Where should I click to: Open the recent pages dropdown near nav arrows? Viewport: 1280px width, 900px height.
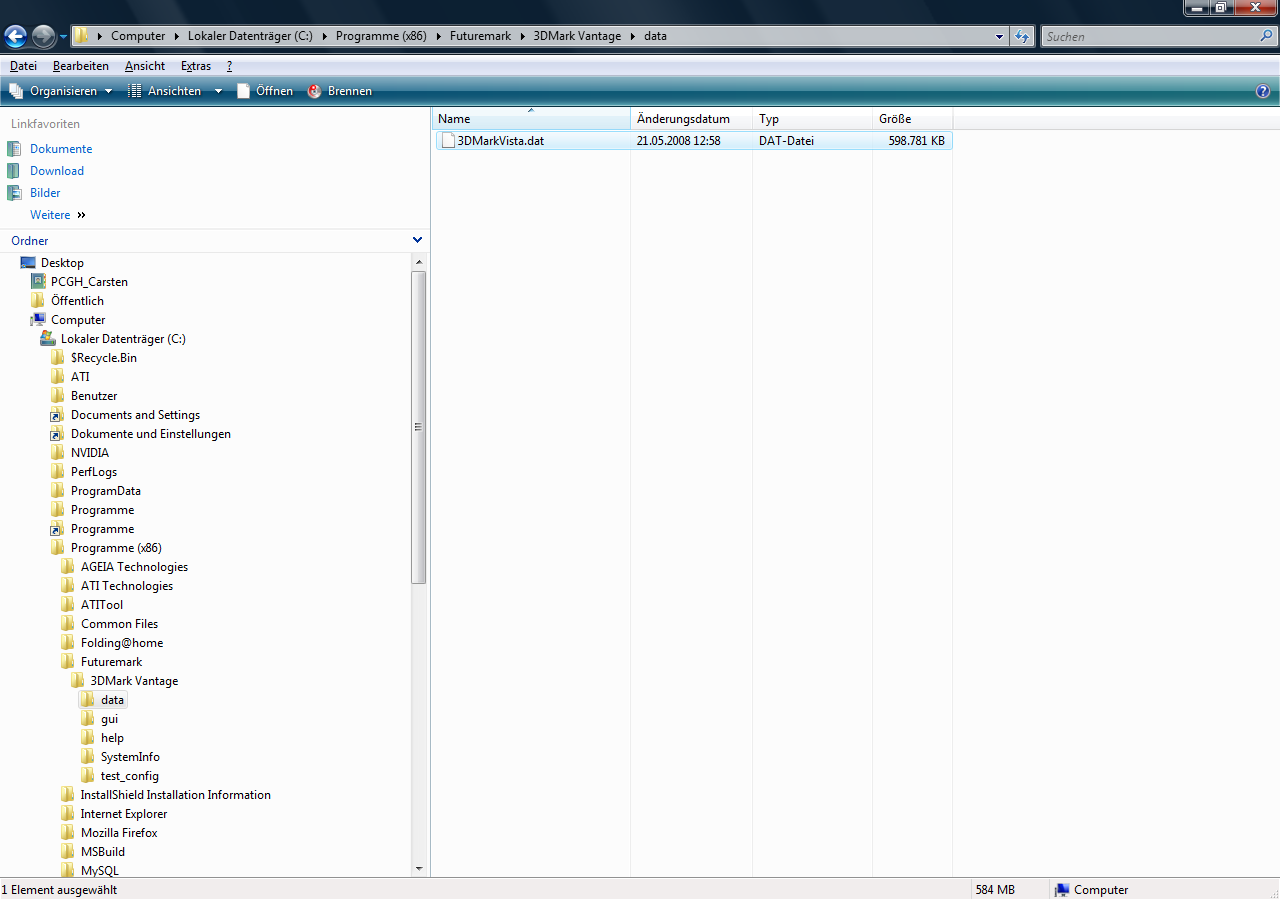[x=64, y=37]
